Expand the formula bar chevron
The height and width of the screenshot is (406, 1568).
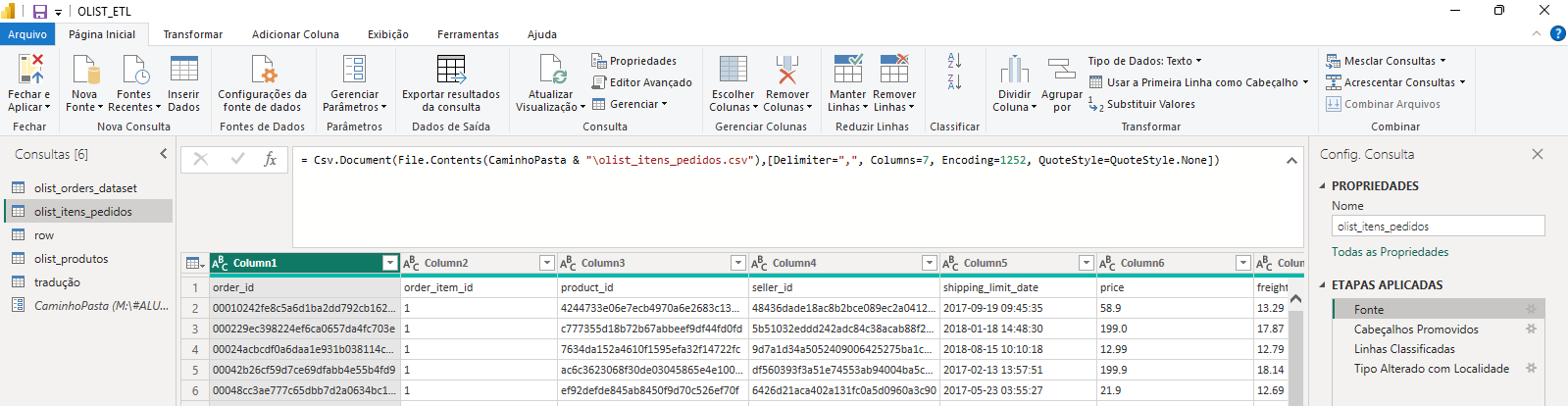pos(1291,160)
